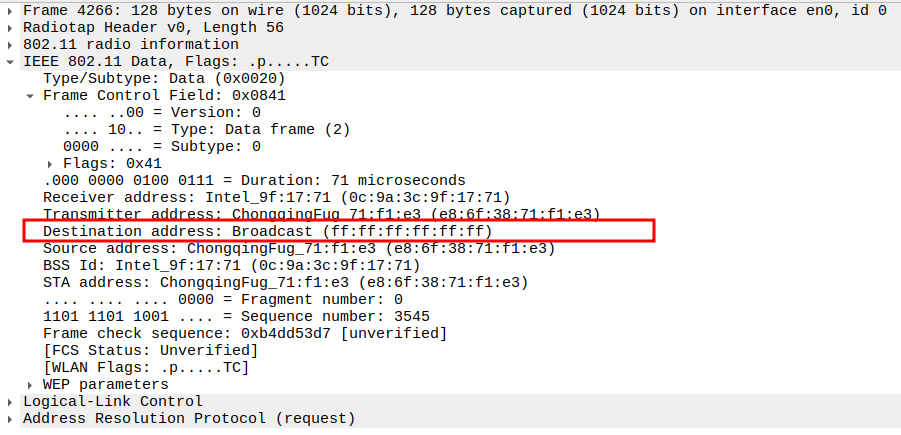The height and width of the screenshot is (435, 901).
Task: Expand the Radiotap Header section
Action: point(11,28)
